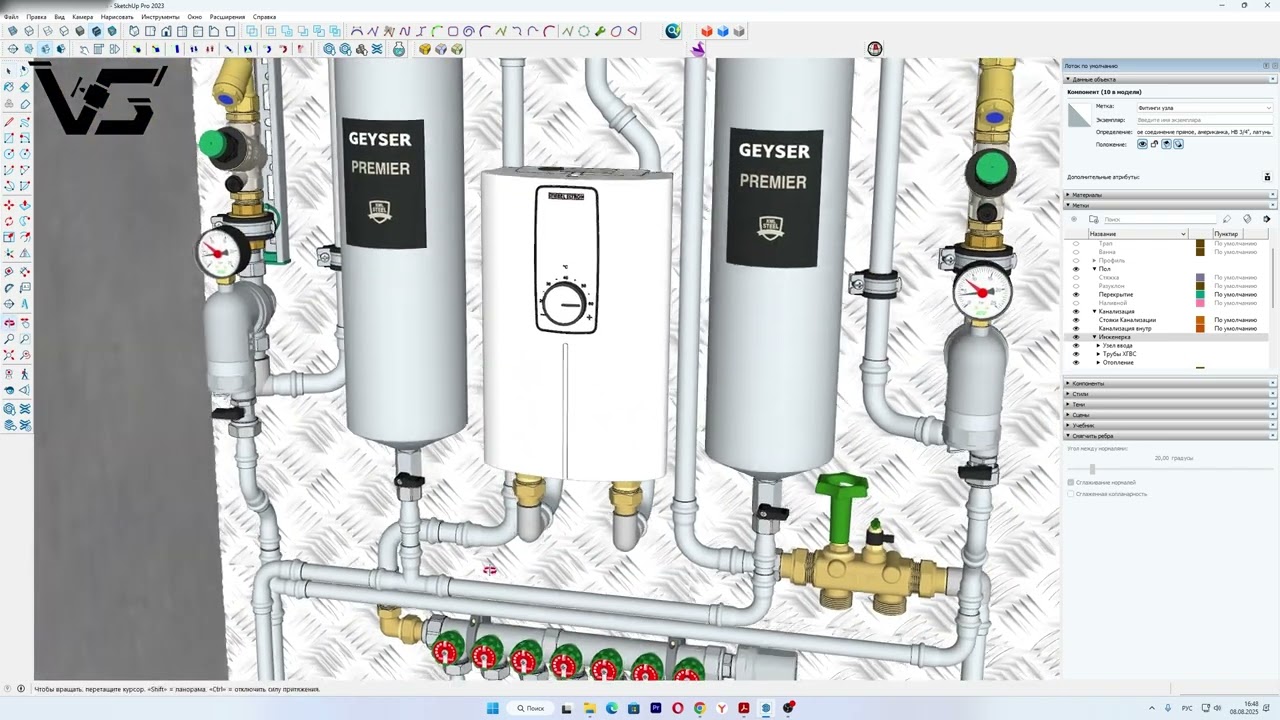The image size is (1280, 720).
Task: Pick the Lasso selection tool
Action: [x=25, y=70]
